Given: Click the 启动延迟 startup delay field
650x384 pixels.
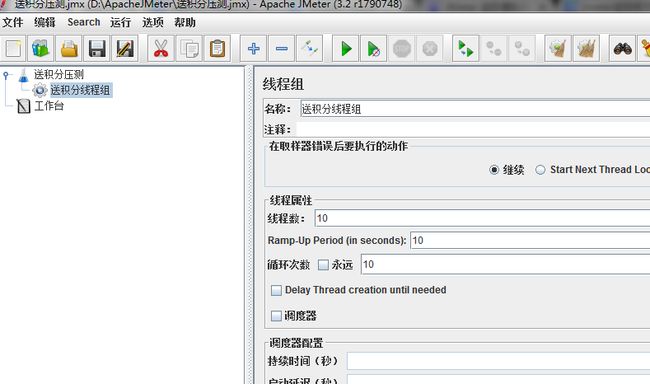Looking at the screenshot, I should (x=498, y=379).
